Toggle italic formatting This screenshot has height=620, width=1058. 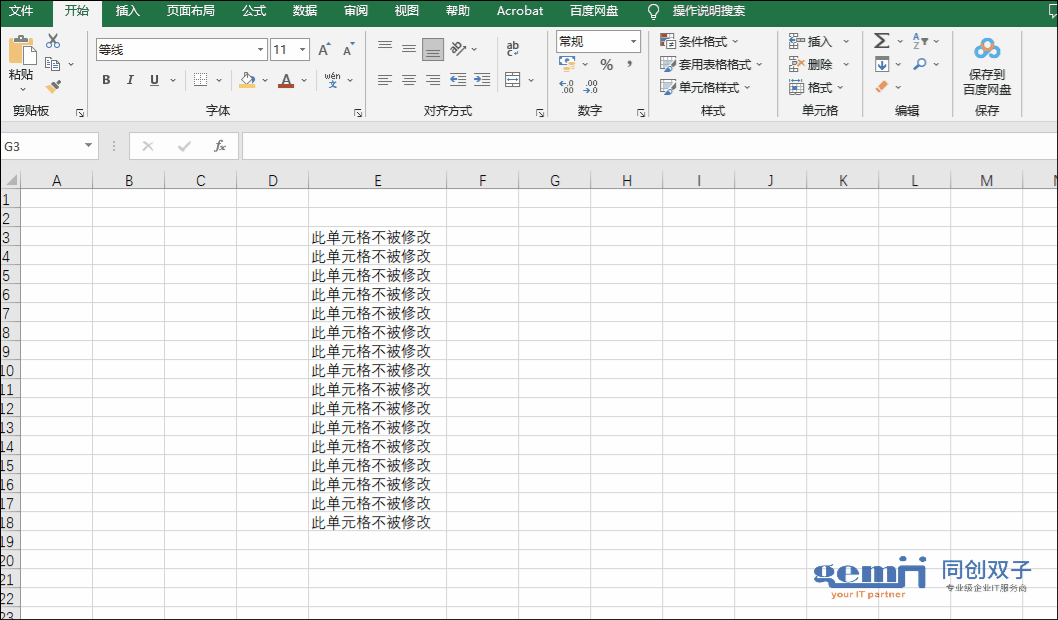[x=131, y=80]
